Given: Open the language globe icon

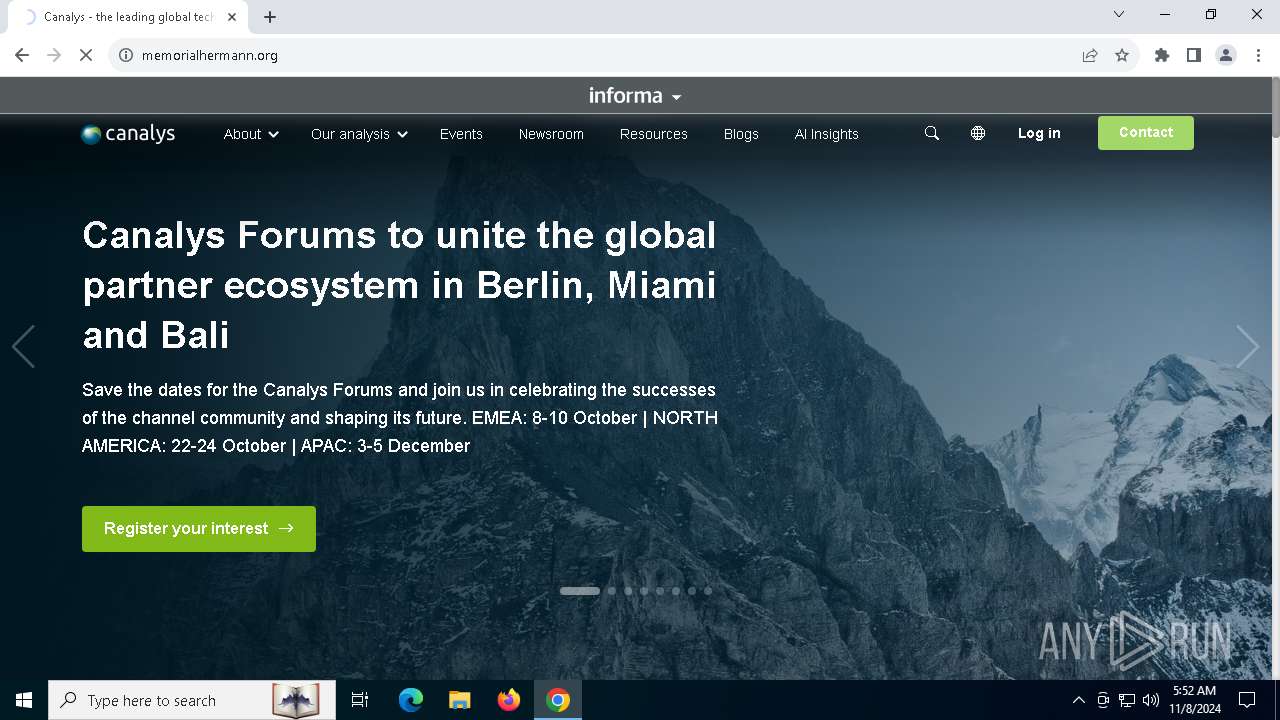Looking at the screenshot, I should click(978, 133).
